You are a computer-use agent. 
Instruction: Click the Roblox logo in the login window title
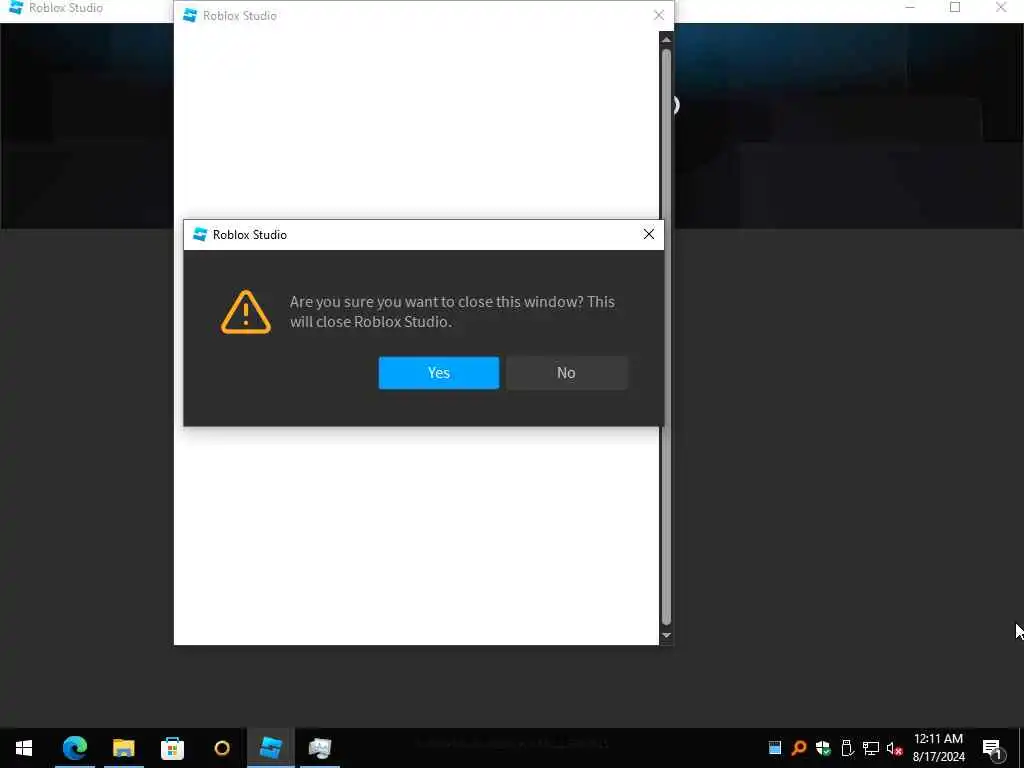tap(190, 15)
